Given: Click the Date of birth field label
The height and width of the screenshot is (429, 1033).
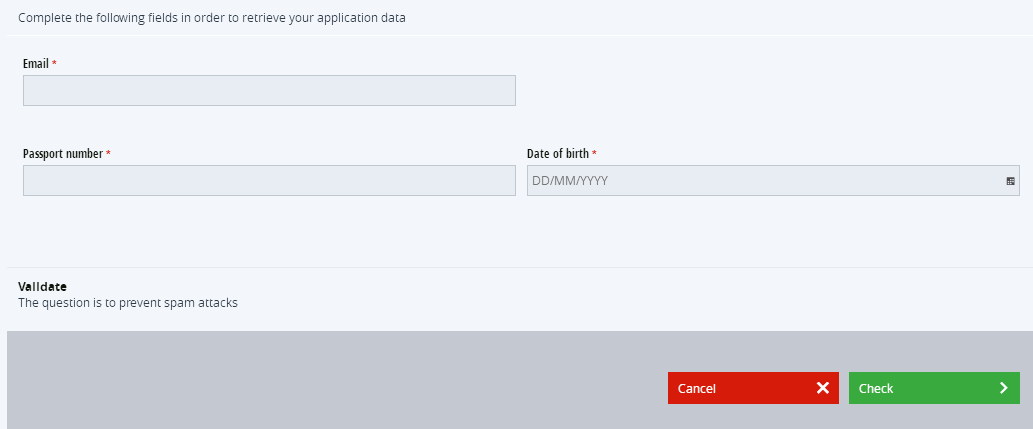Looking at the screenshot, I should coord(558,154).
